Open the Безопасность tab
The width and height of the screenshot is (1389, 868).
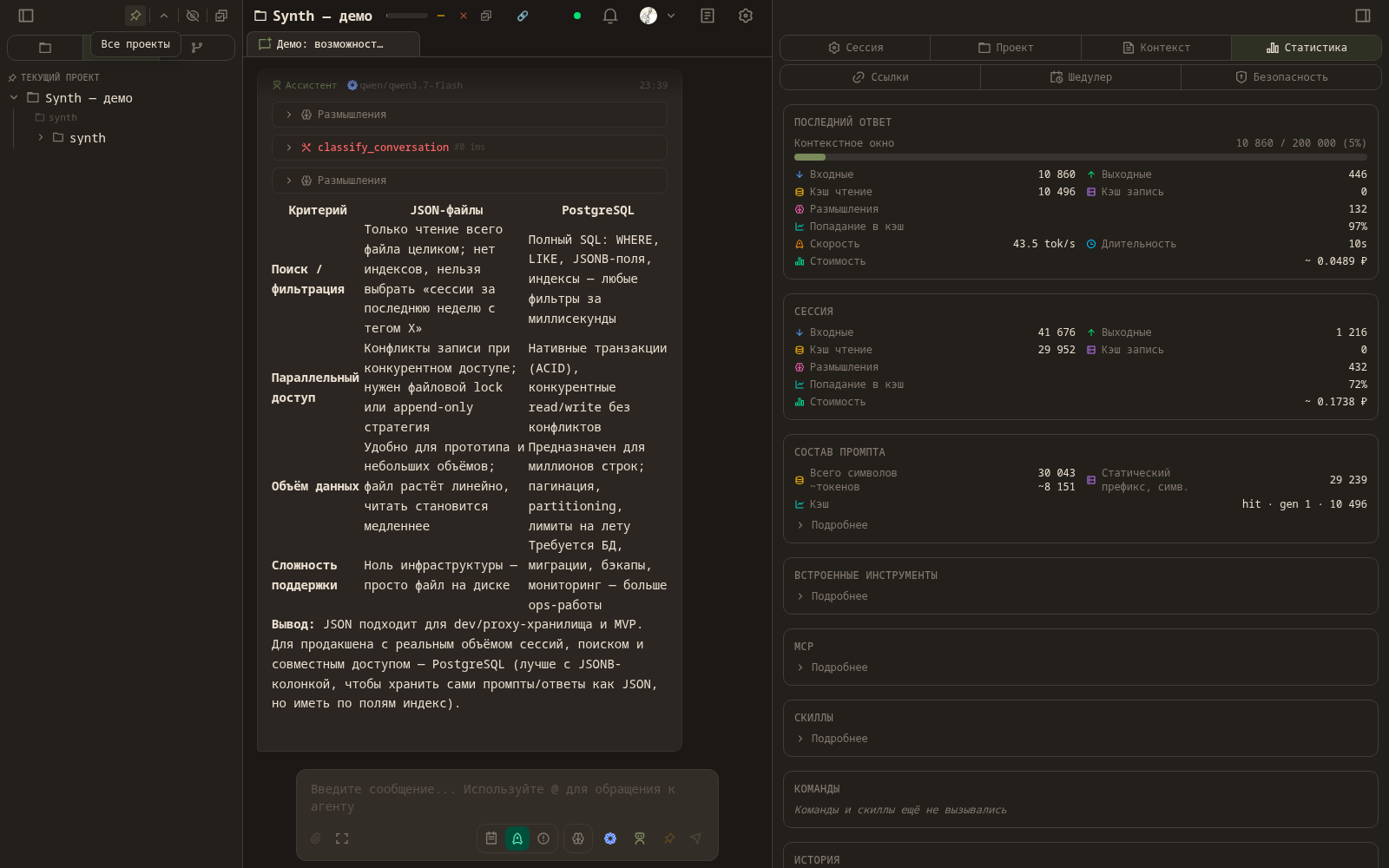(1281, 77)
